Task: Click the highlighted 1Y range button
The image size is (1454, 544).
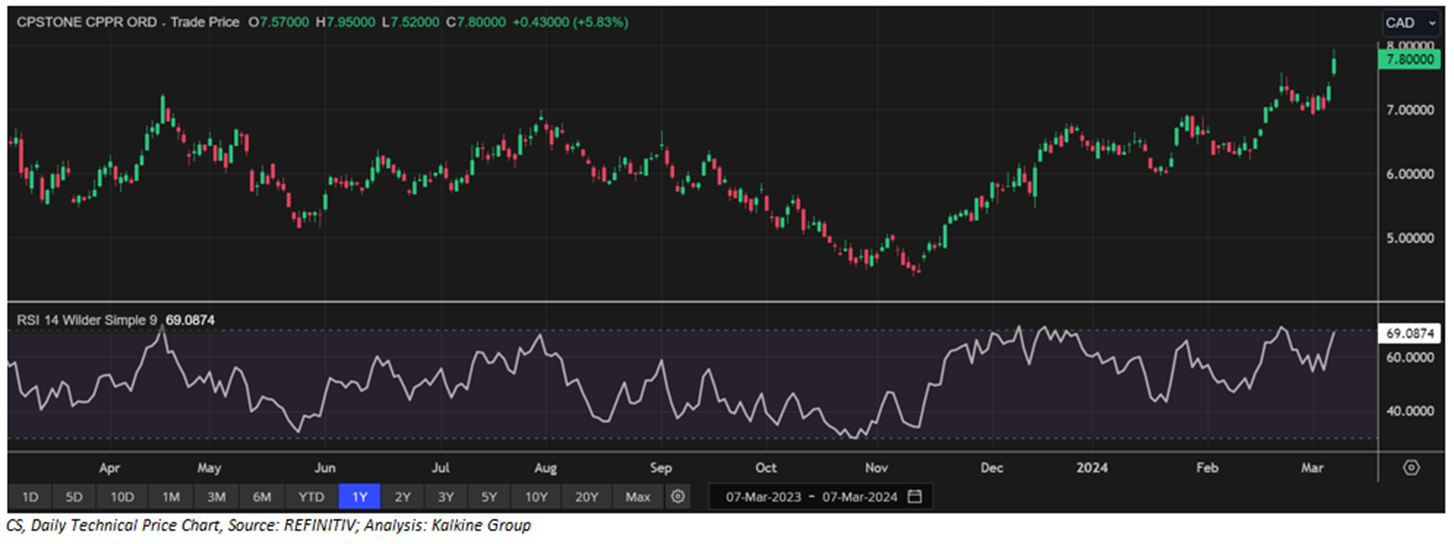Action: tap(359, 497)
